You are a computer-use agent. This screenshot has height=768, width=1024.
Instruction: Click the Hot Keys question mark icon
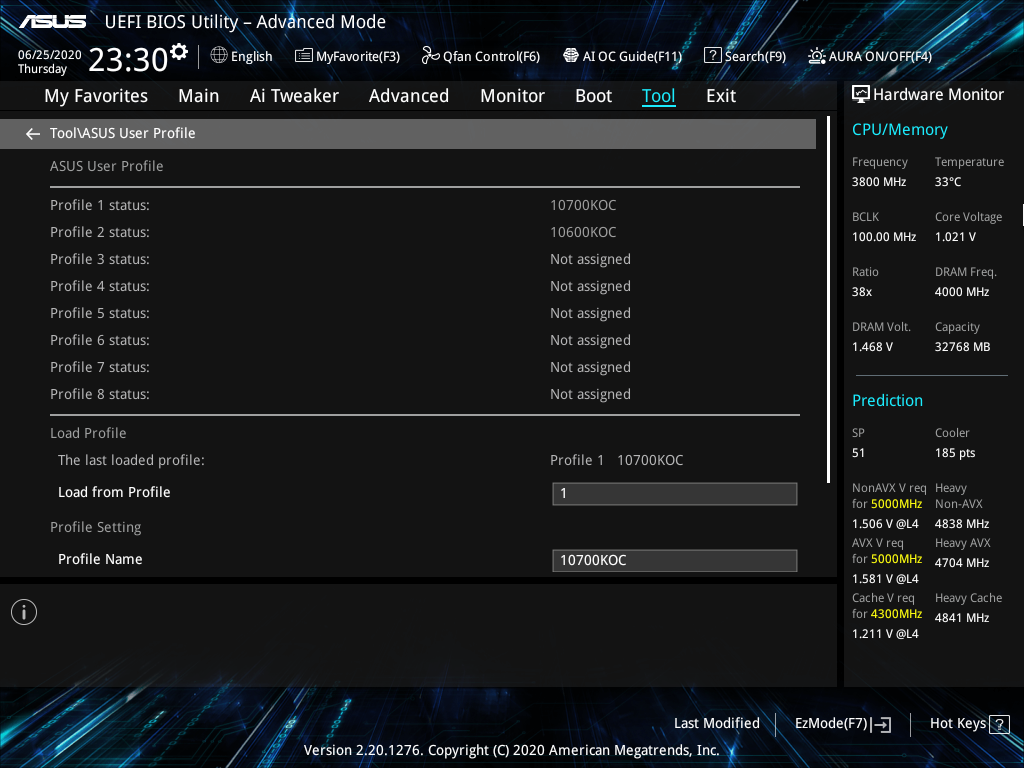[x=999, y=724]
